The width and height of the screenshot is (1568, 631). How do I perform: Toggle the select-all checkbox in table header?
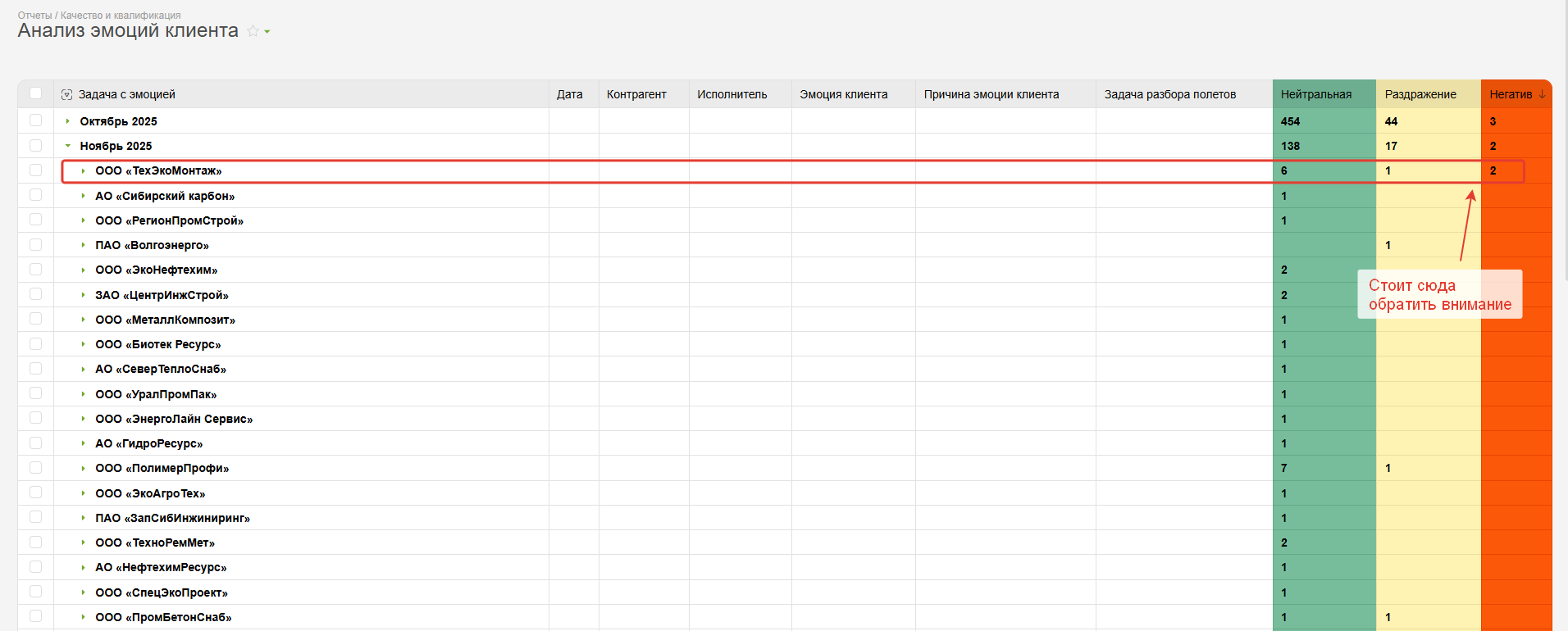coord(35,93)
